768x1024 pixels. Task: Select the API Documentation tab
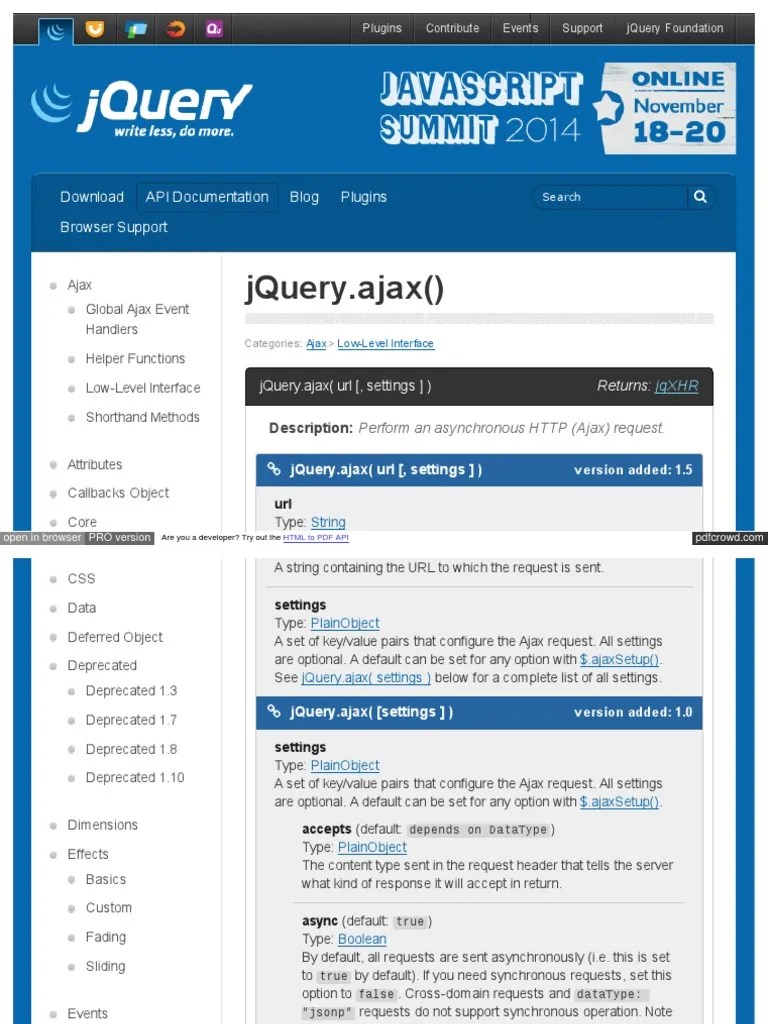click(207, 197)
